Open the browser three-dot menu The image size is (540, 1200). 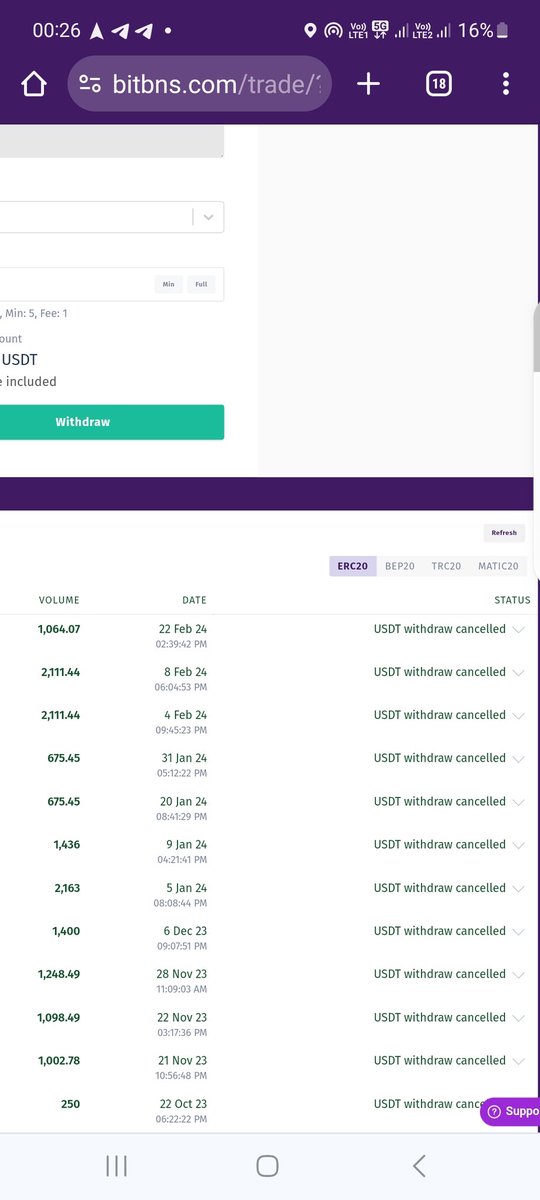tap(506, 84)
